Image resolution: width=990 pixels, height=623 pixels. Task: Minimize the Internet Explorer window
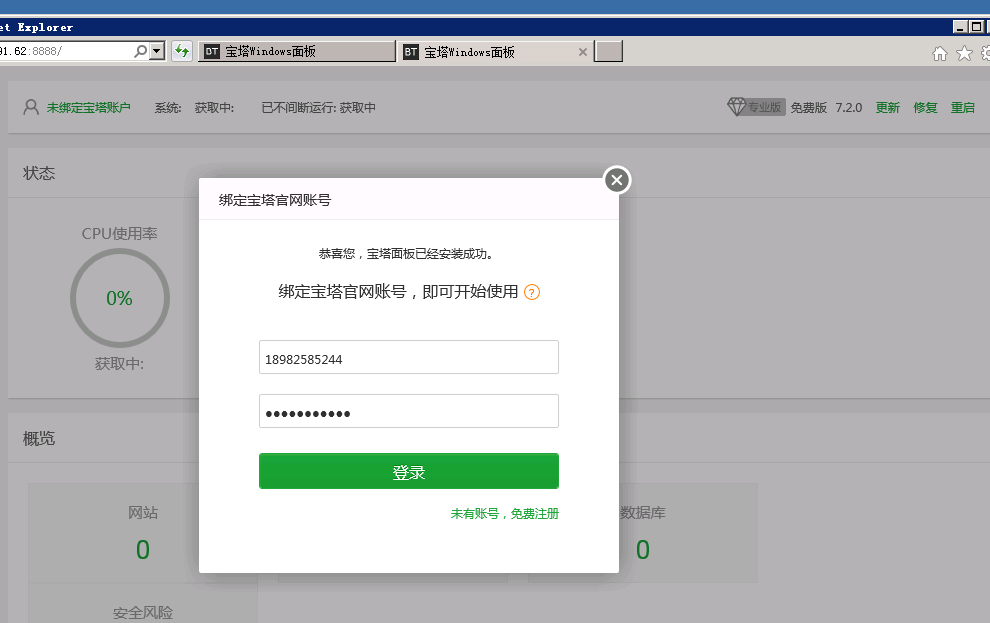[x=960, y=27]
